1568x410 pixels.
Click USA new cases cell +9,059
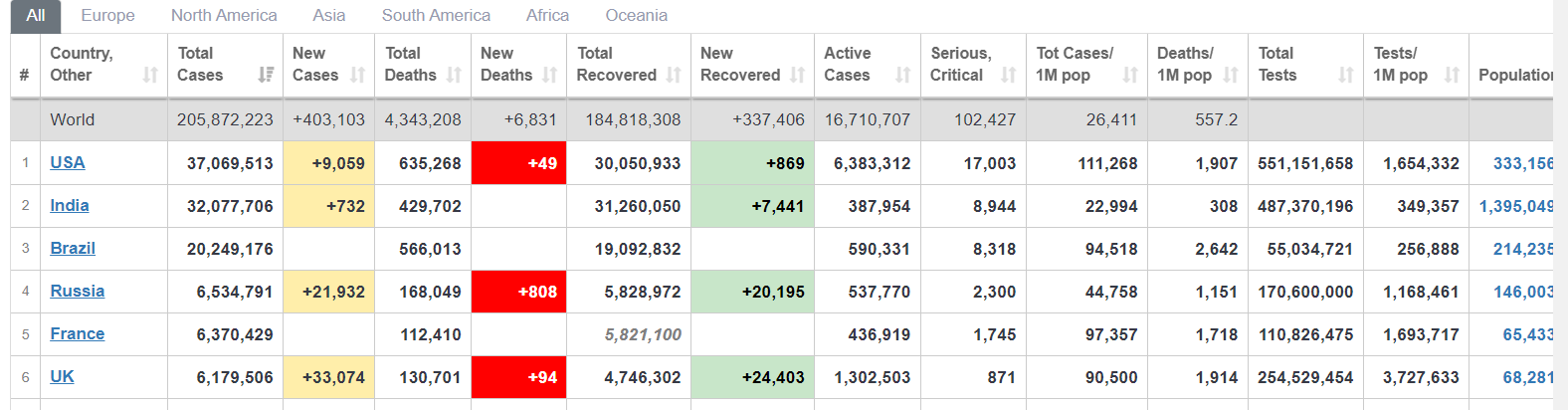[x=329, y=163]
